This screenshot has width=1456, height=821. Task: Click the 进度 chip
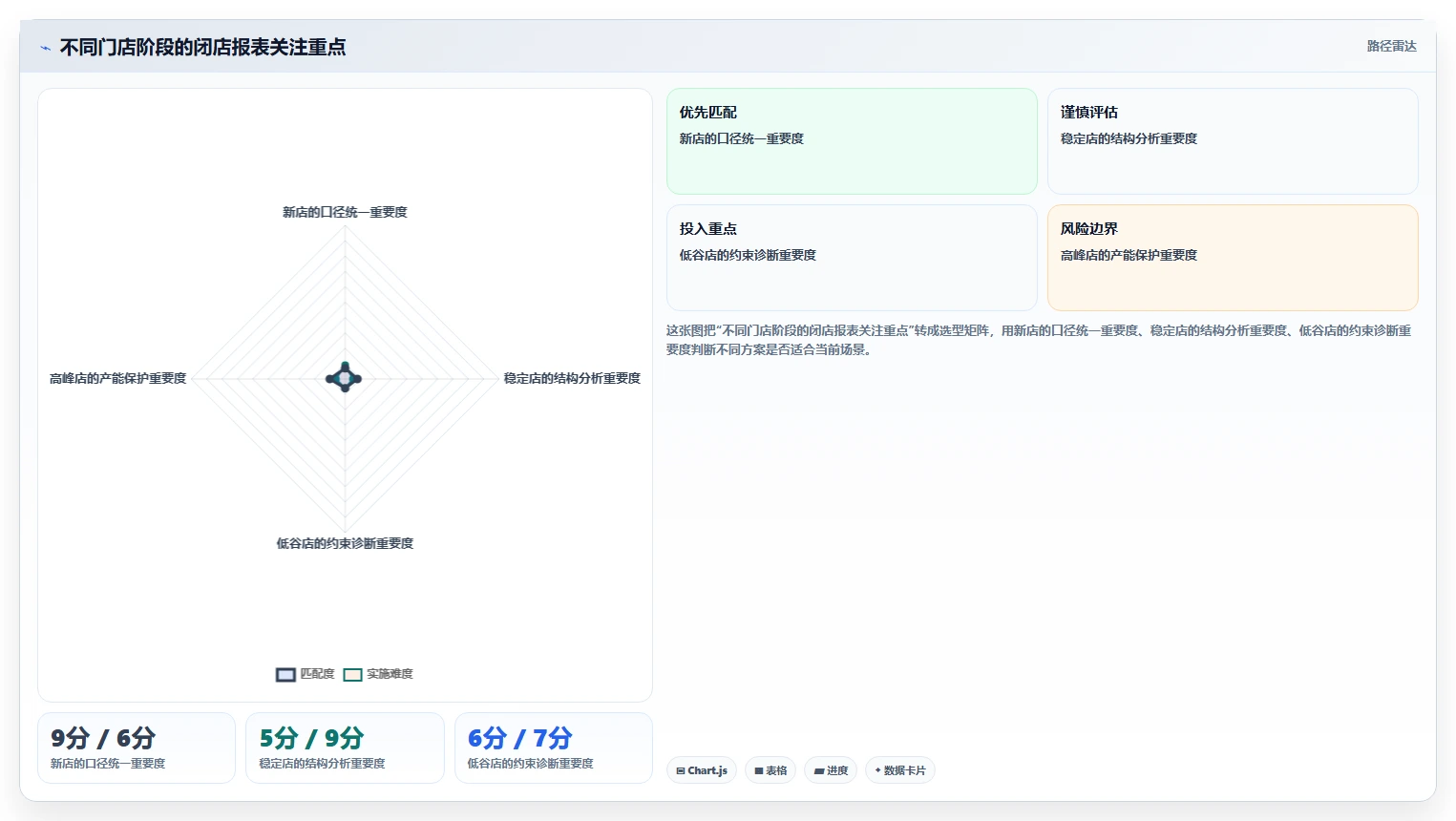pyautogui.click(x=831, y=770)
